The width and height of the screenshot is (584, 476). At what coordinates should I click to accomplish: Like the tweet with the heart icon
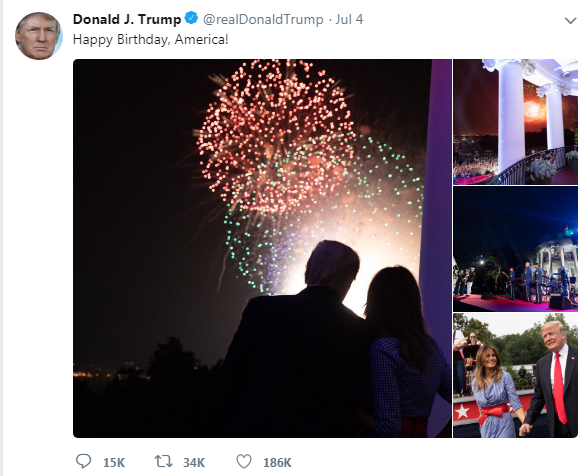(x=244, y=461)
